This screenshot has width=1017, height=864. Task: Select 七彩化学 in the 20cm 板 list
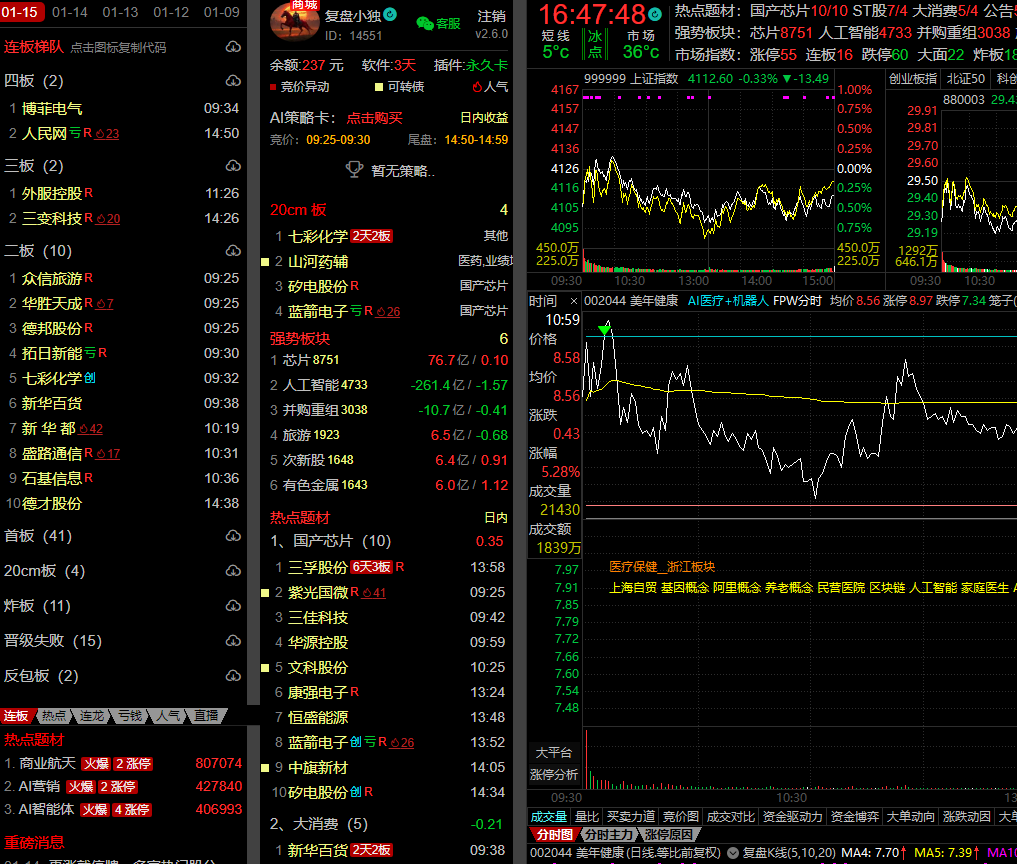[318, 237]
